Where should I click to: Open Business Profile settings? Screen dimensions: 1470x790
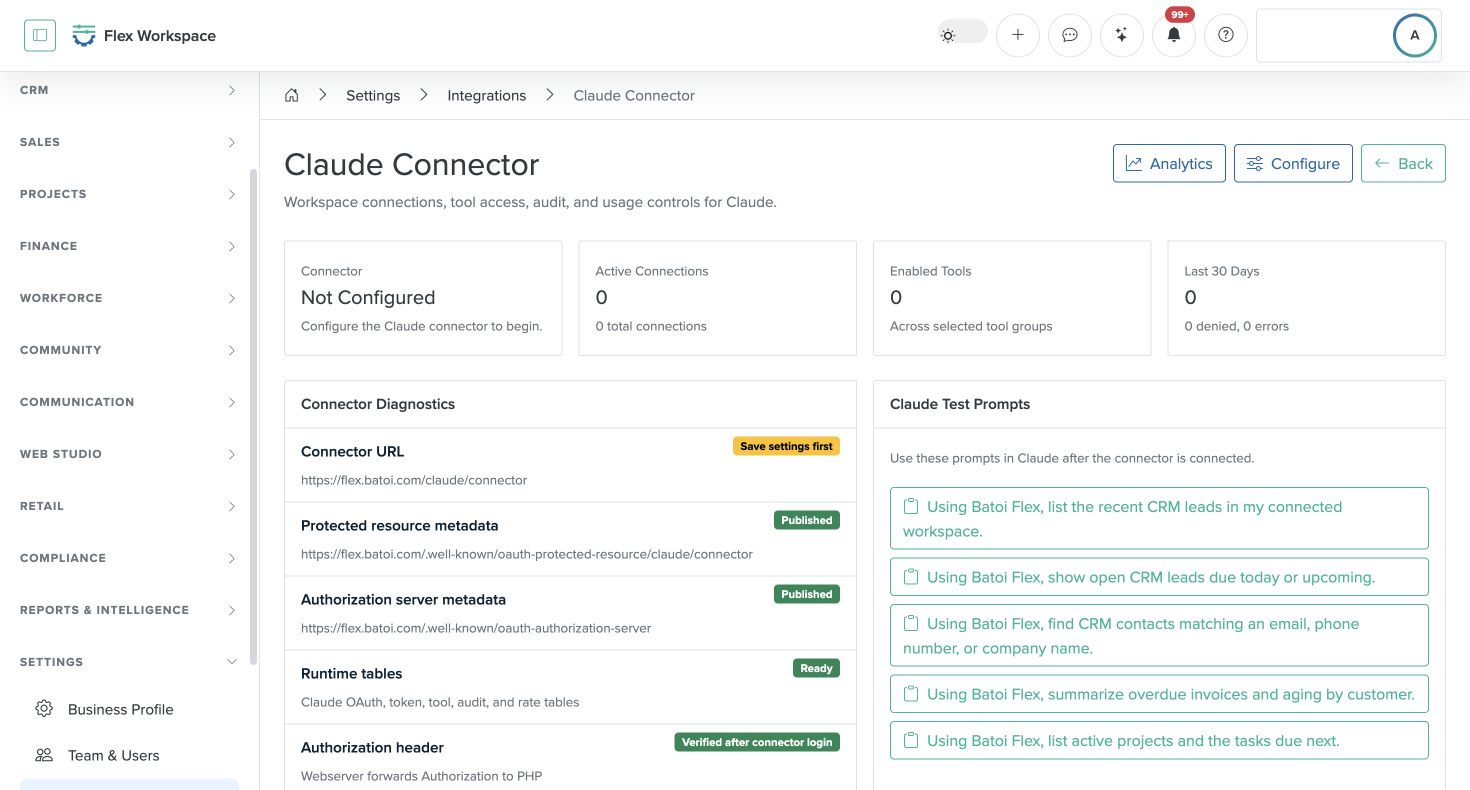[129, 709]
